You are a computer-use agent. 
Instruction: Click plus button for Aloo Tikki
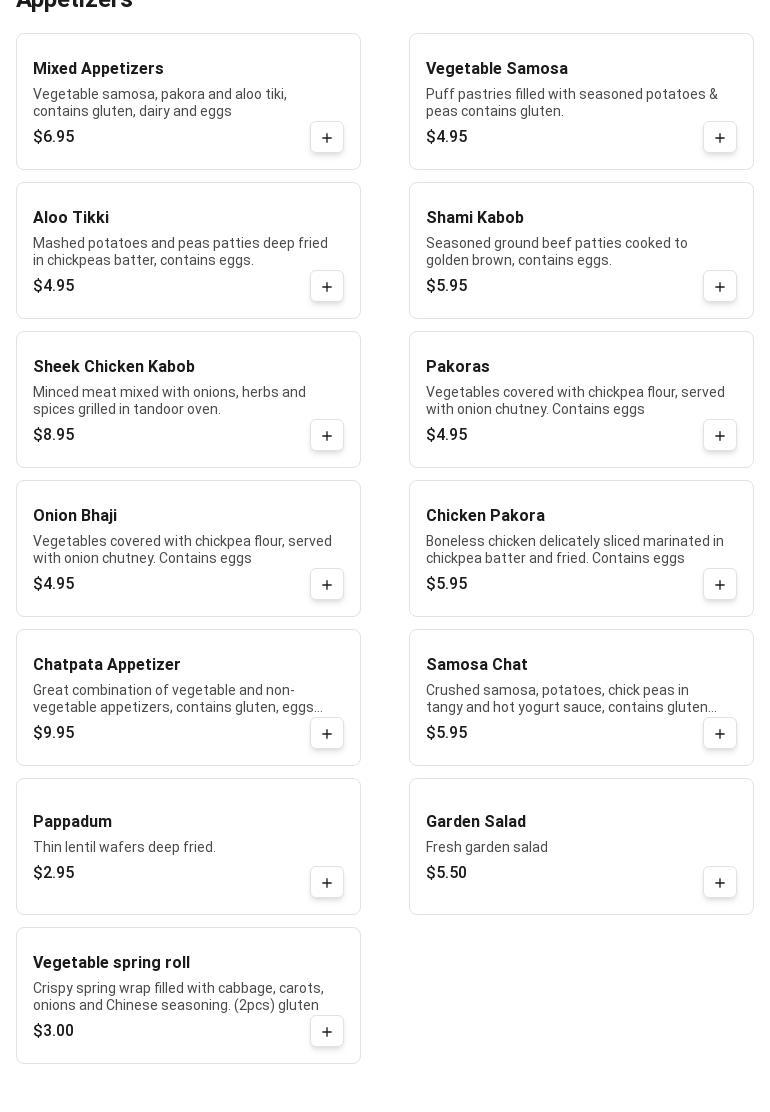327,287
